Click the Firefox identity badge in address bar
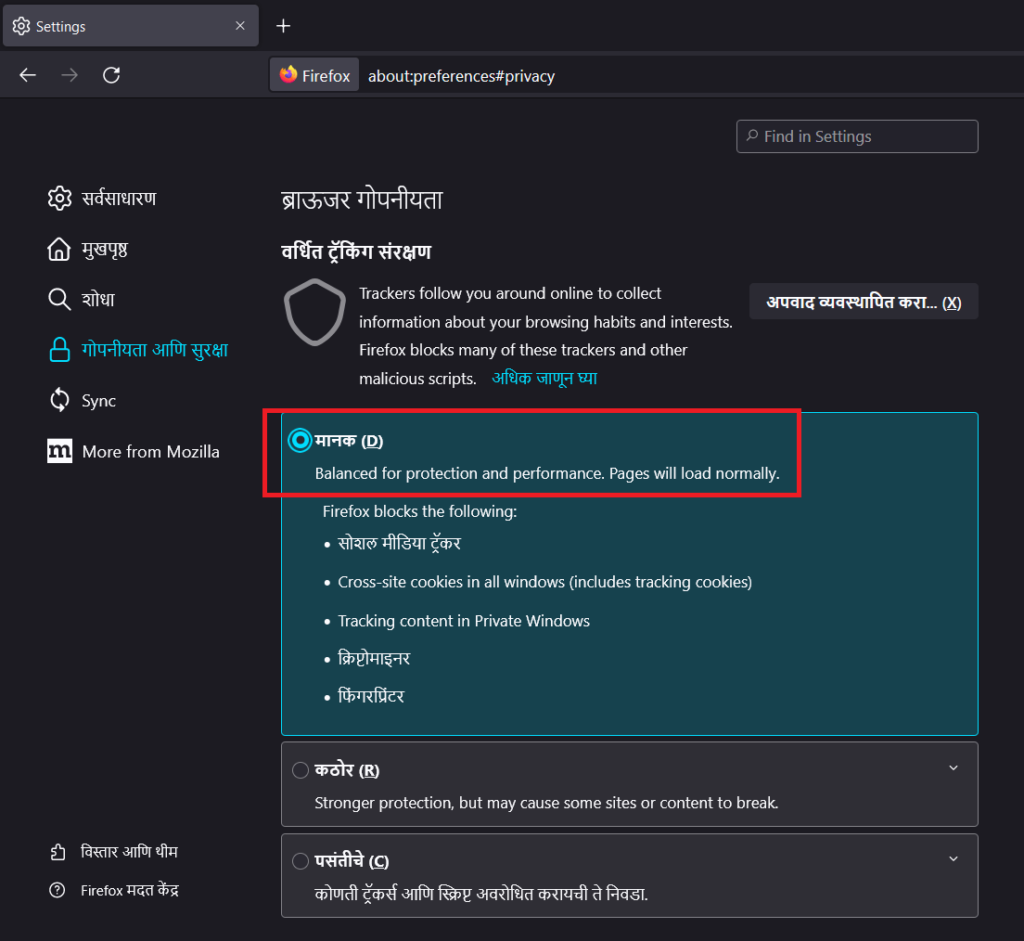 pos(315,76)
